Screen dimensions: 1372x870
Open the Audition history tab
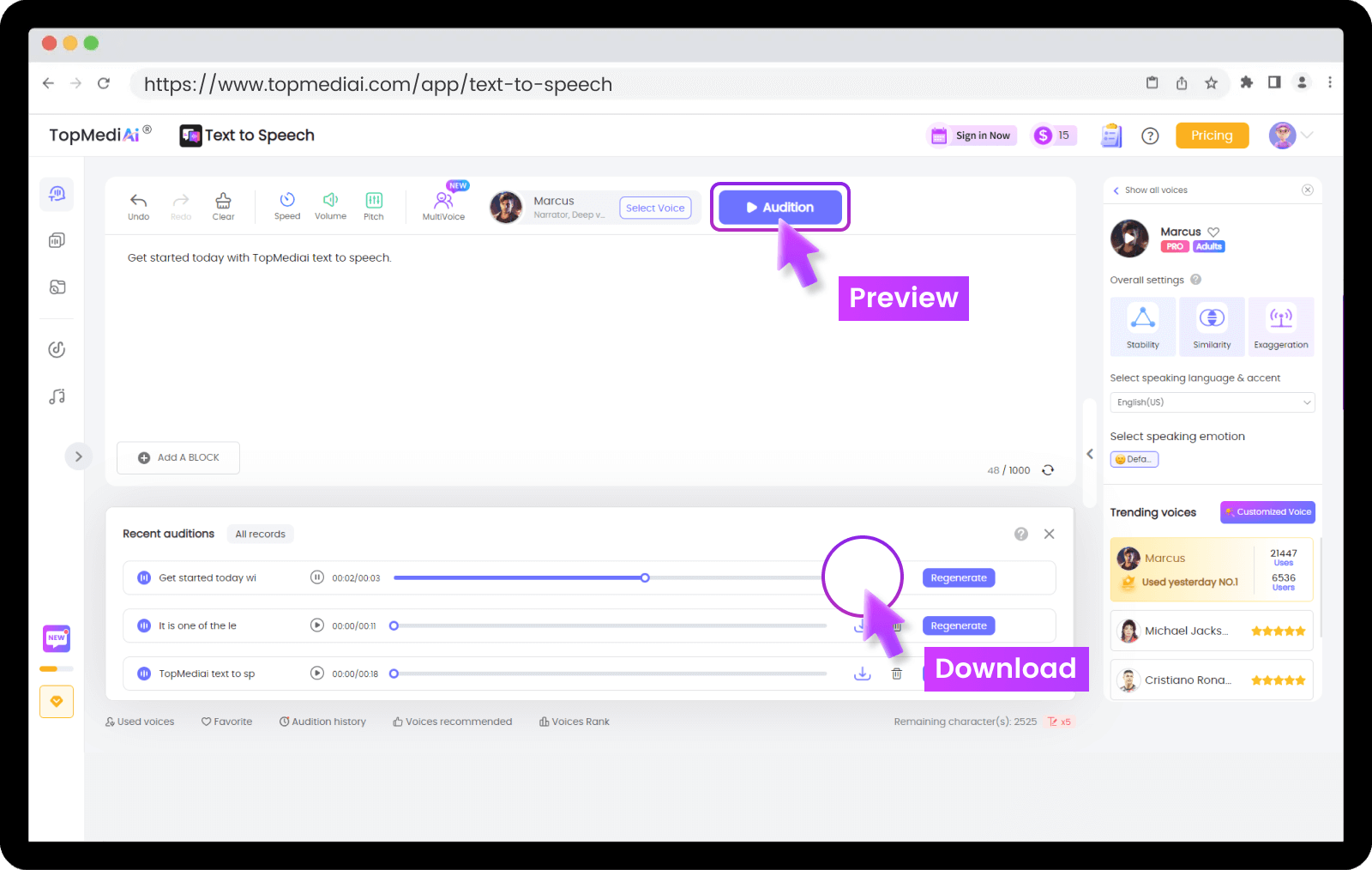point(322,722)
